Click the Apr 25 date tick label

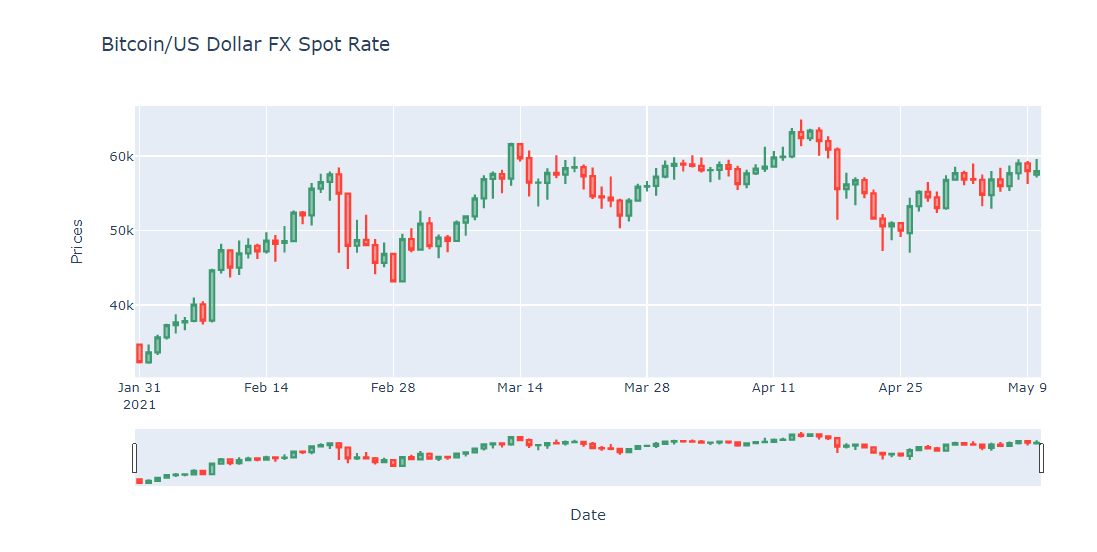coord(900,388)
